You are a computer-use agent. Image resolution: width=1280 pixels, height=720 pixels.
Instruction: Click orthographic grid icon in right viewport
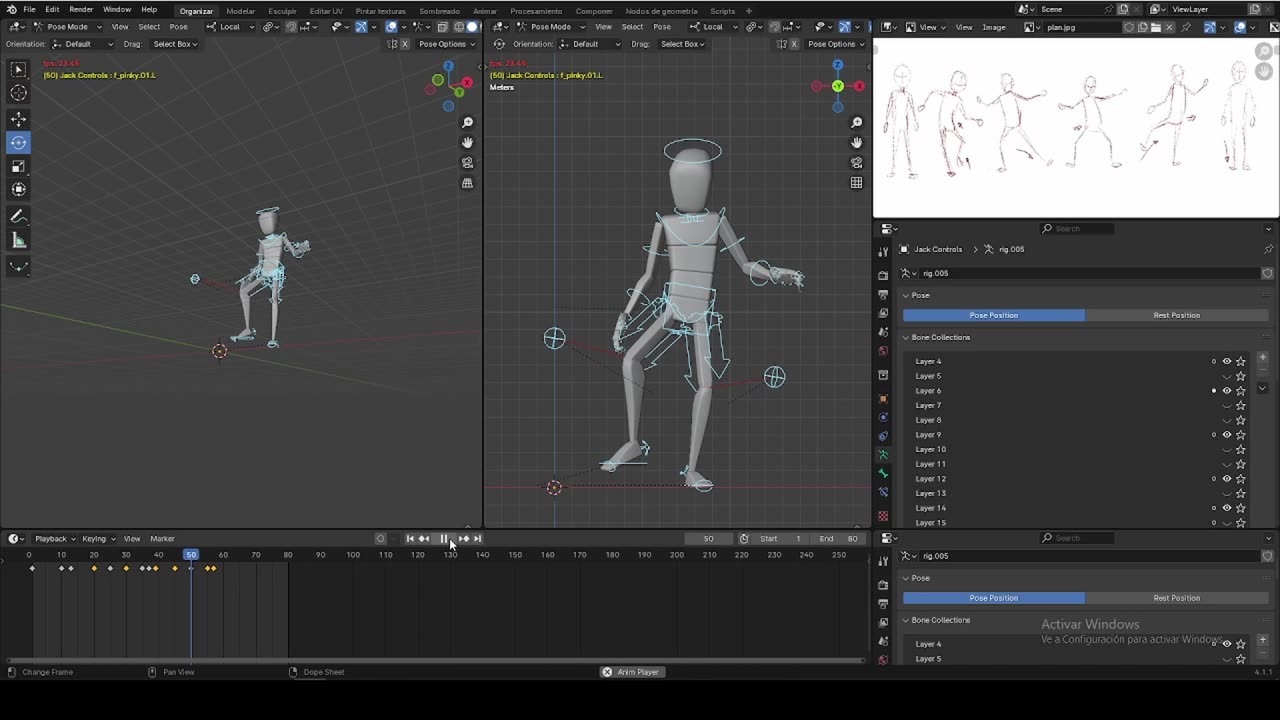pyautogui.click(x=856, y=183)
